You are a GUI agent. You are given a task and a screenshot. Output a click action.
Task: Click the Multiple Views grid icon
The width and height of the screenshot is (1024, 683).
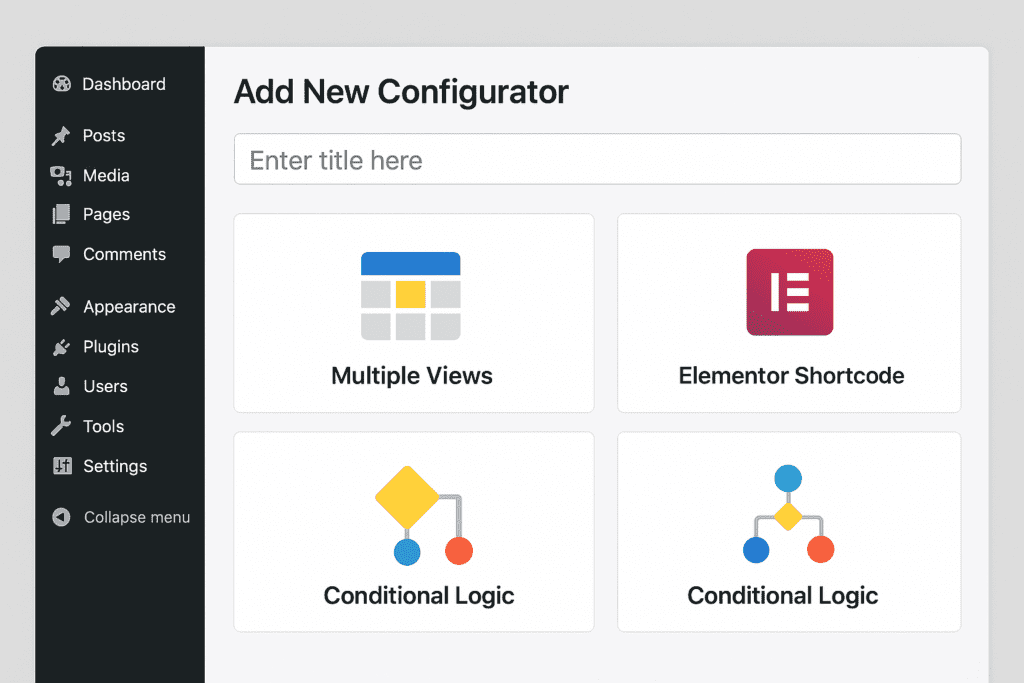tap(410, 296)
